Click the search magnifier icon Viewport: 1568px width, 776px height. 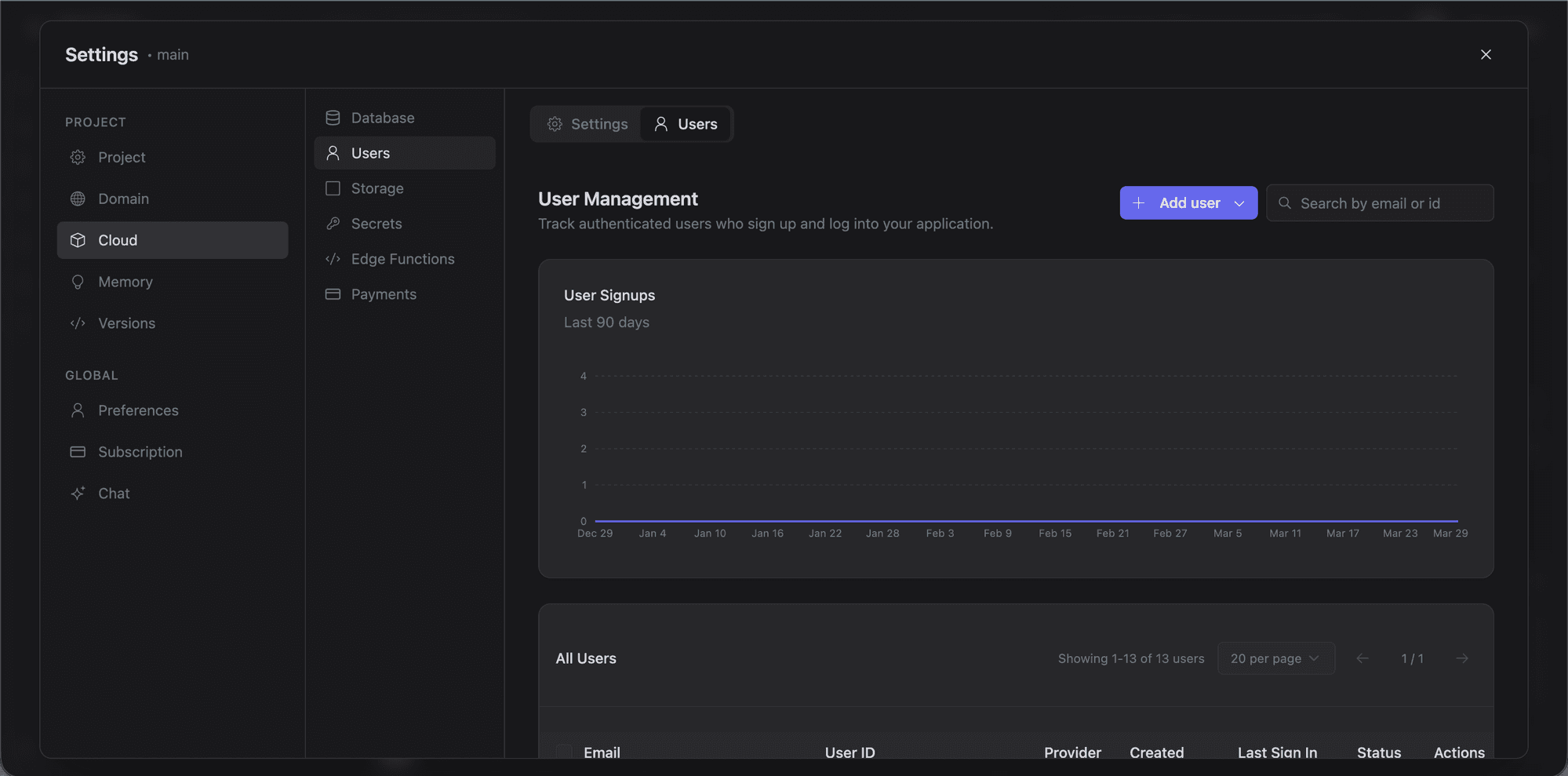click(1285, 203)
